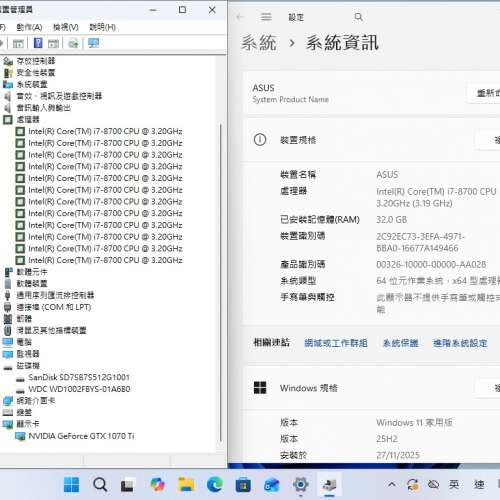Click the chip icon beside 韌體
Screen dimensions: 500x500
pyautogui.click(x=8, y=319)
